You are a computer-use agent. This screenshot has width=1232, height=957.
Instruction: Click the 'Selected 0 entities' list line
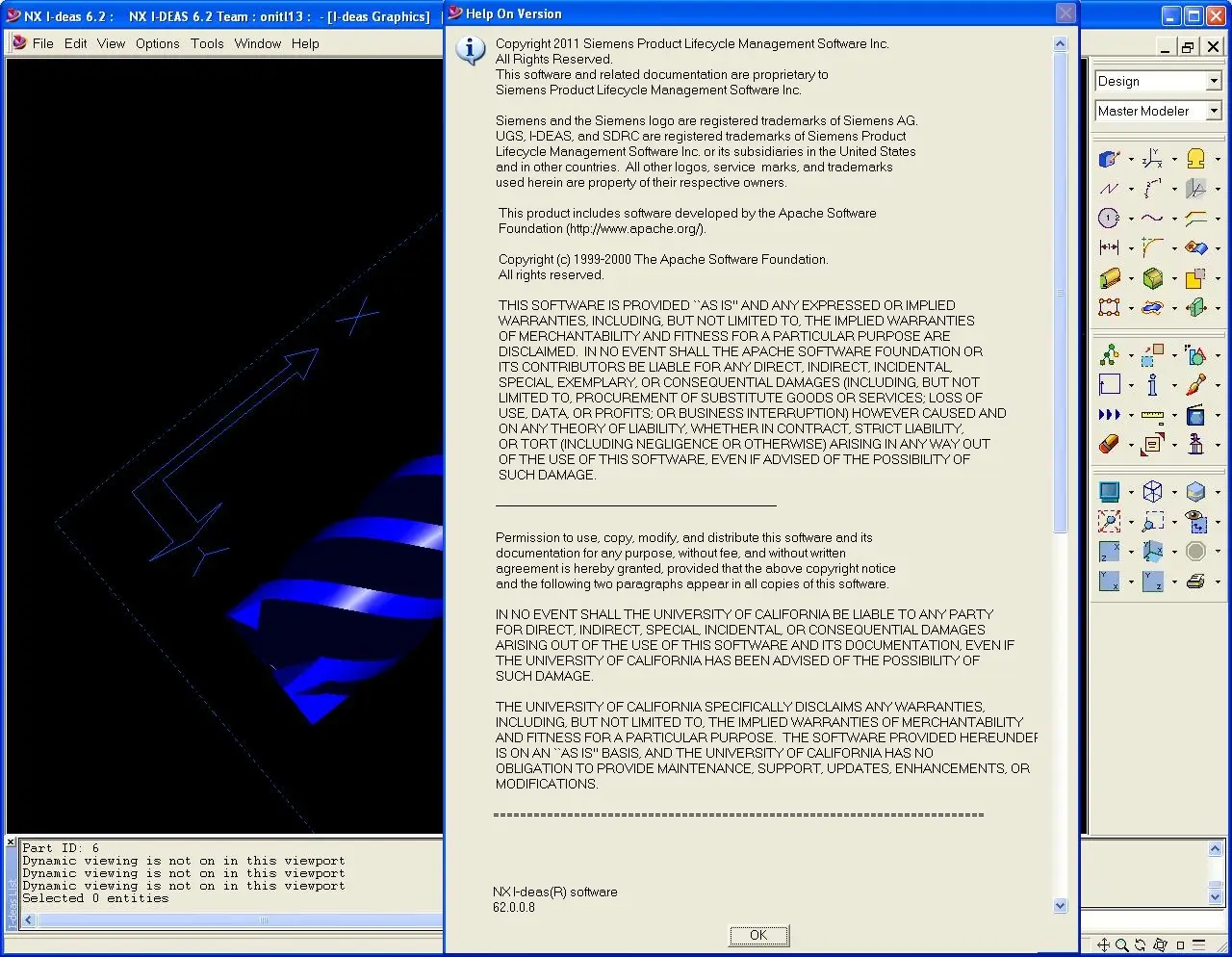click(95, 898)
